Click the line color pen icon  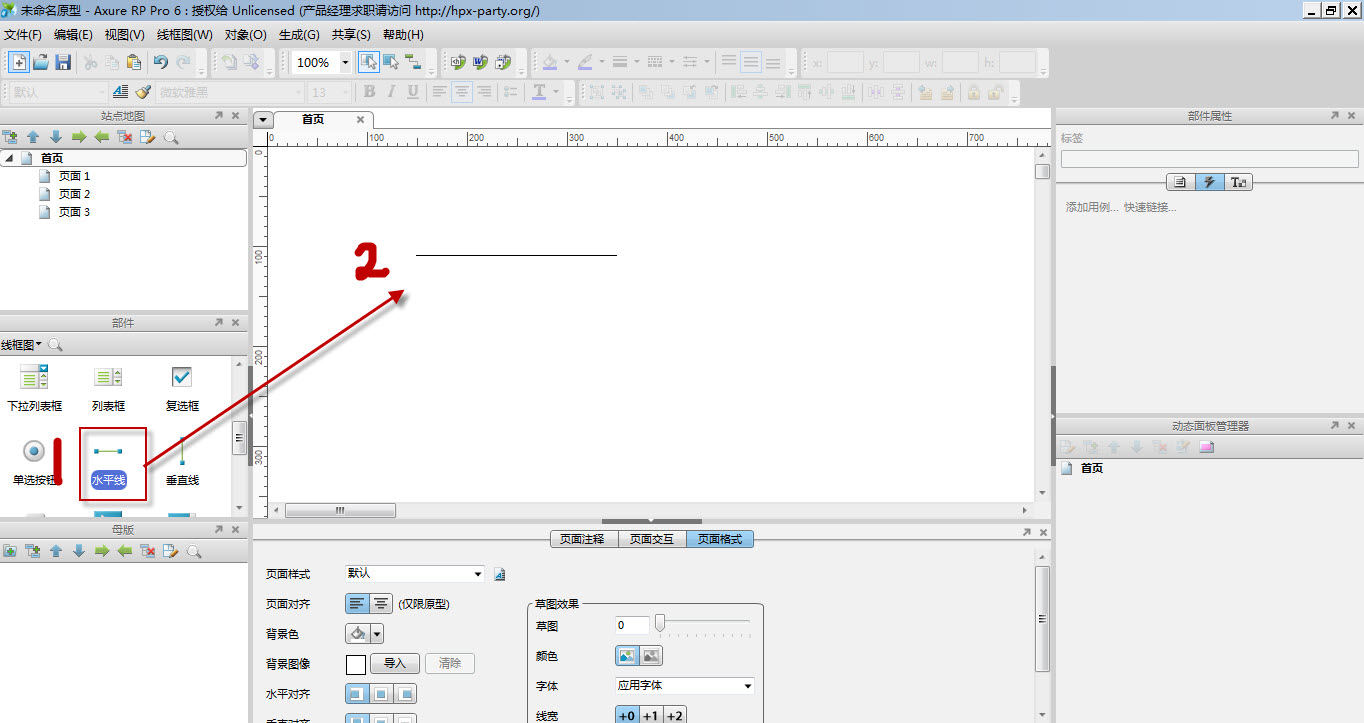[x=585, y=62]
